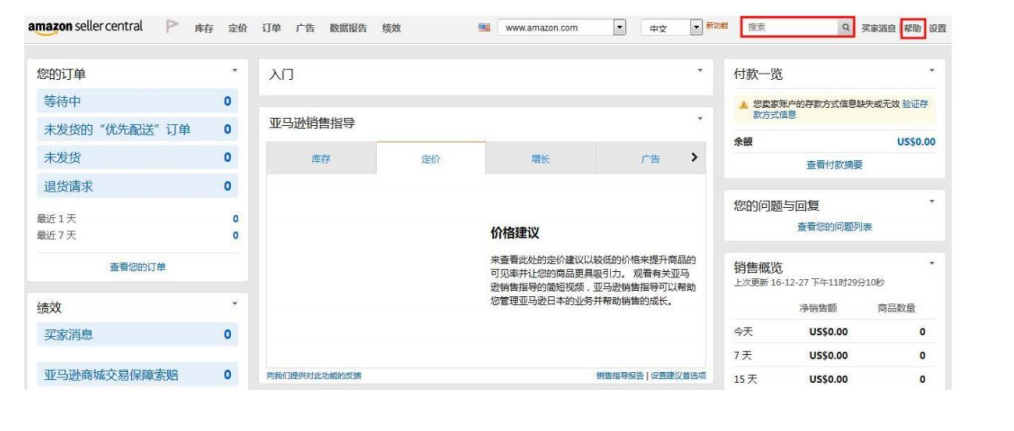Open the 设置建议首选项 link
1014x431 pixels.
point(678,375)
